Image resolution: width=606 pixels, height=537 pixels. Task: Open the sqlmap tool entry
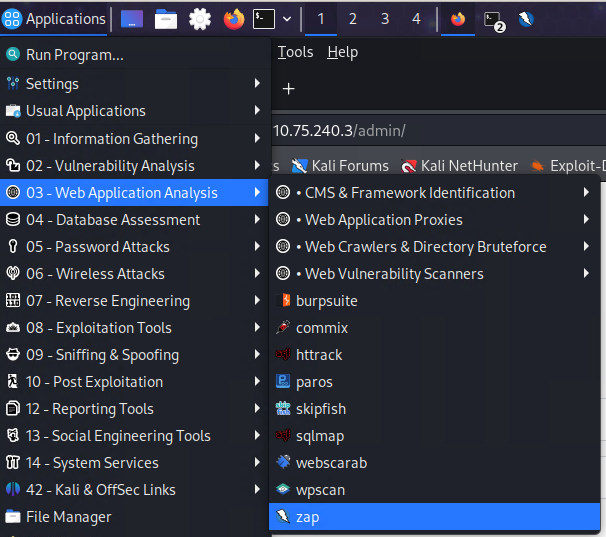322,436
